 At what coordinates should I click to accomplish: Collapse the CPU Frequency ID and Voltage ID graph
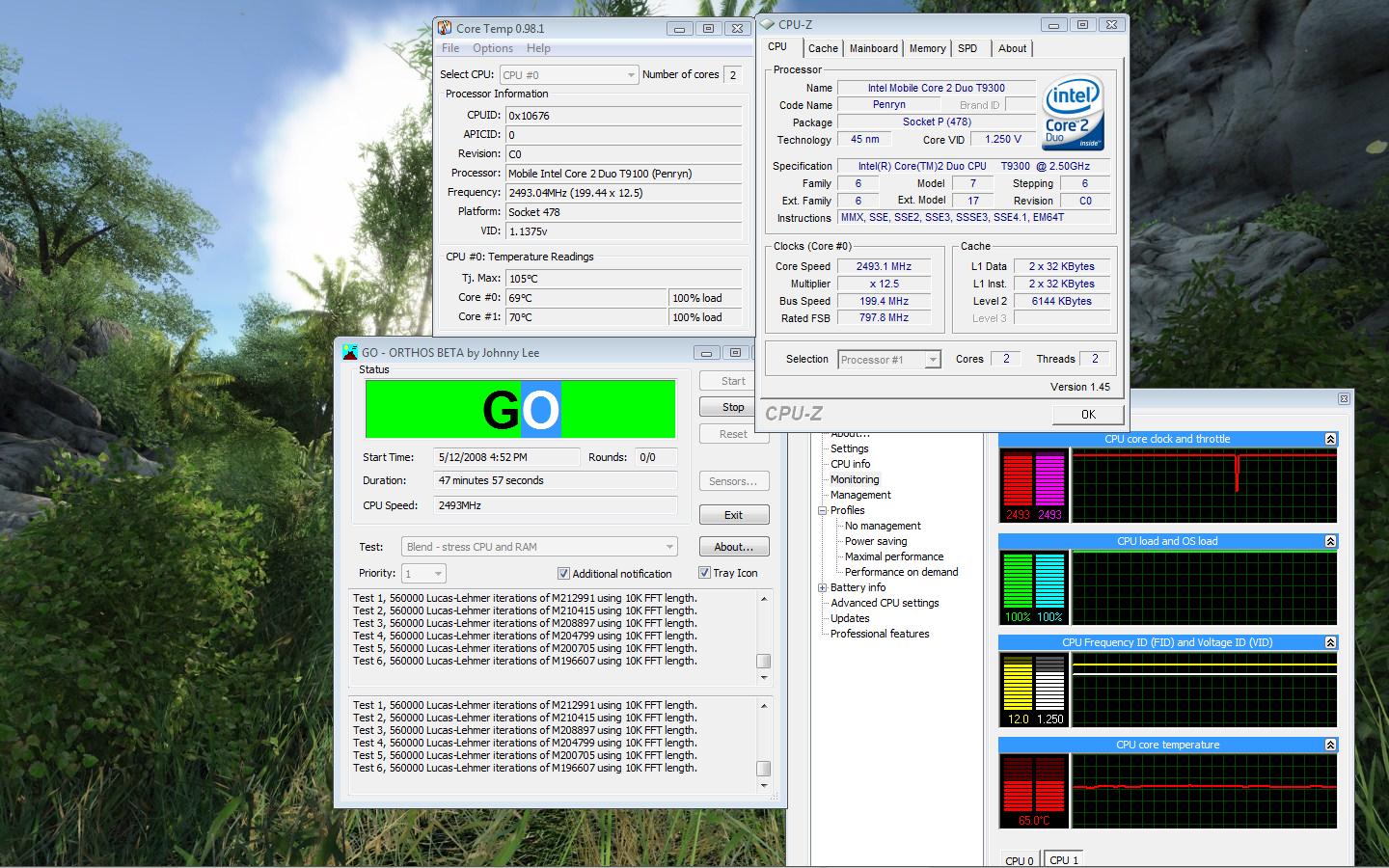tap(1330, 642)
